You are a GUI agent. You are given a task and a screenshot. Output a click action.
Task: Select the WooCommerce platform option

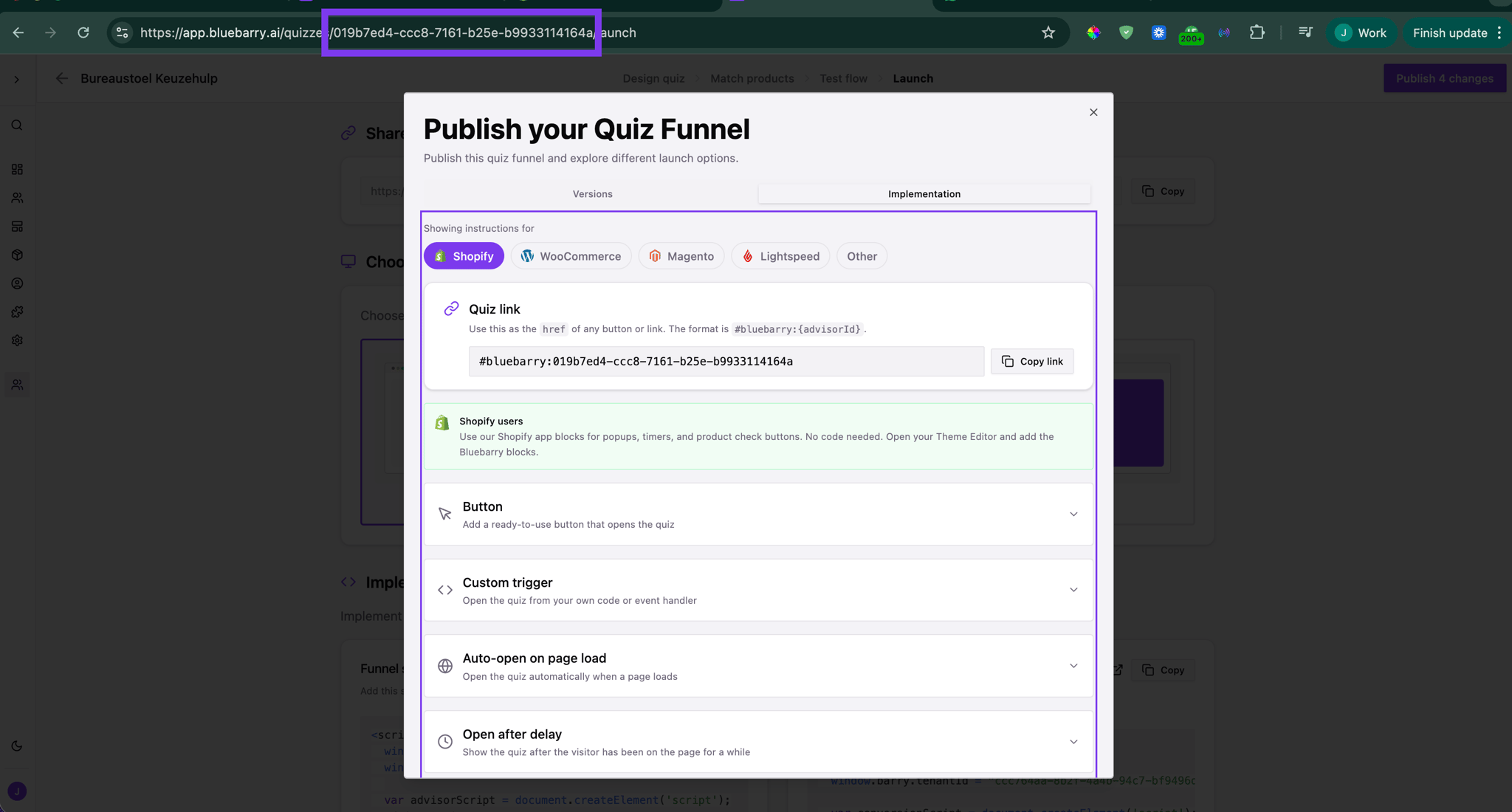tap(571, 256)
